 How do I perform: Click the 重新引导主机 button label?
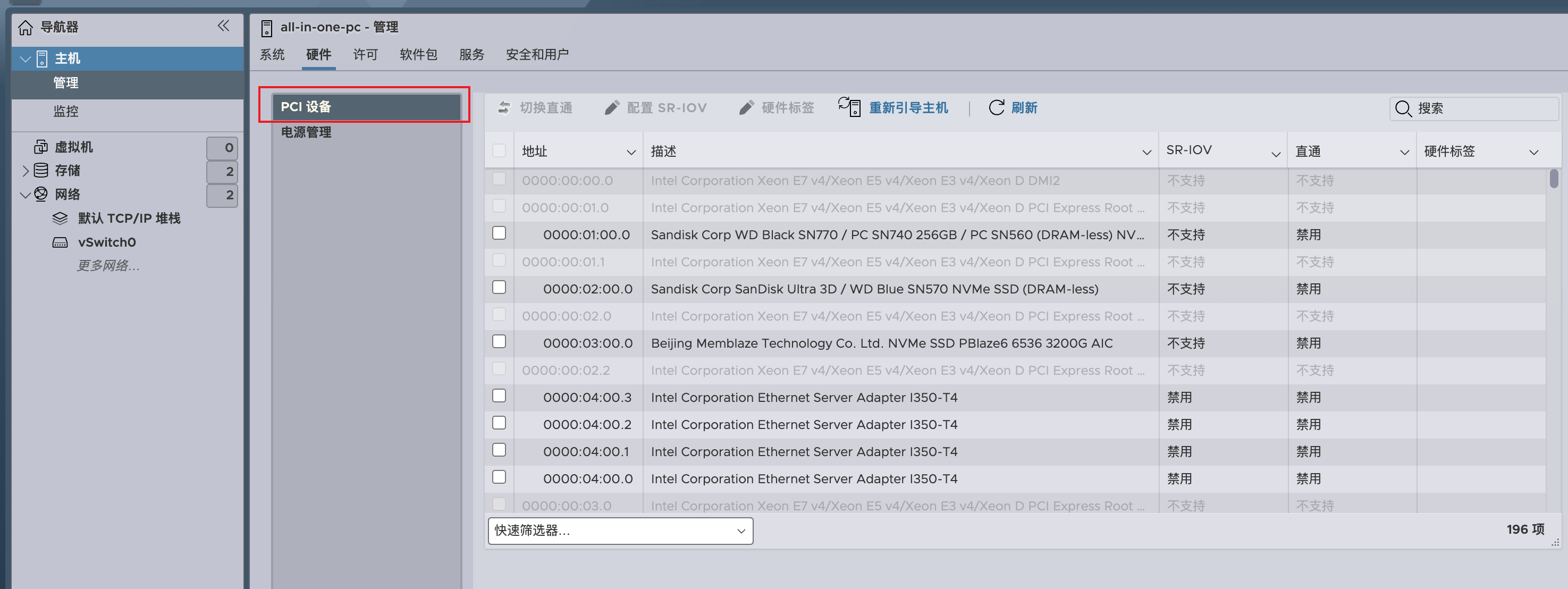click(908, 108)
